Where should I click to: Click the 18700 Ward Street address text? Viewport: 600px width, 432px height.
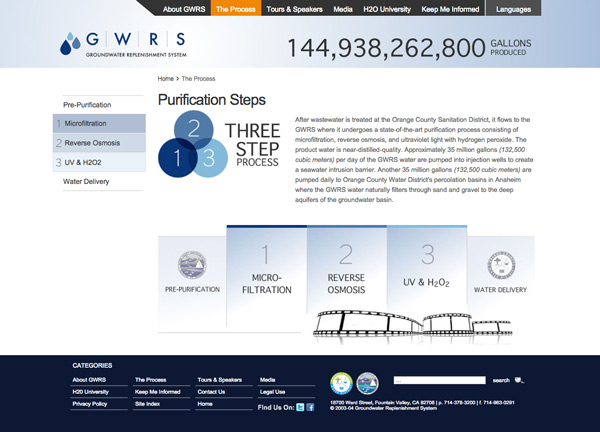(382, 403)
